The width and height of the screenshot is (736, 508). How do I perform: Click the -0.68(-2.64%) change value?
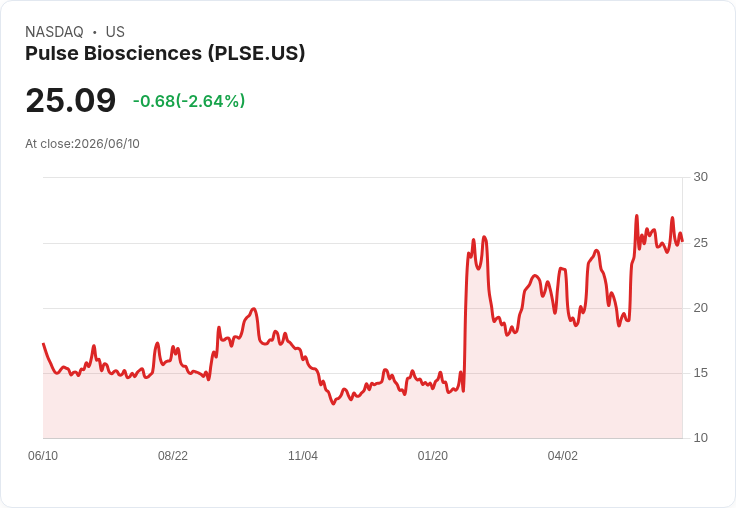tap(189, 101)
